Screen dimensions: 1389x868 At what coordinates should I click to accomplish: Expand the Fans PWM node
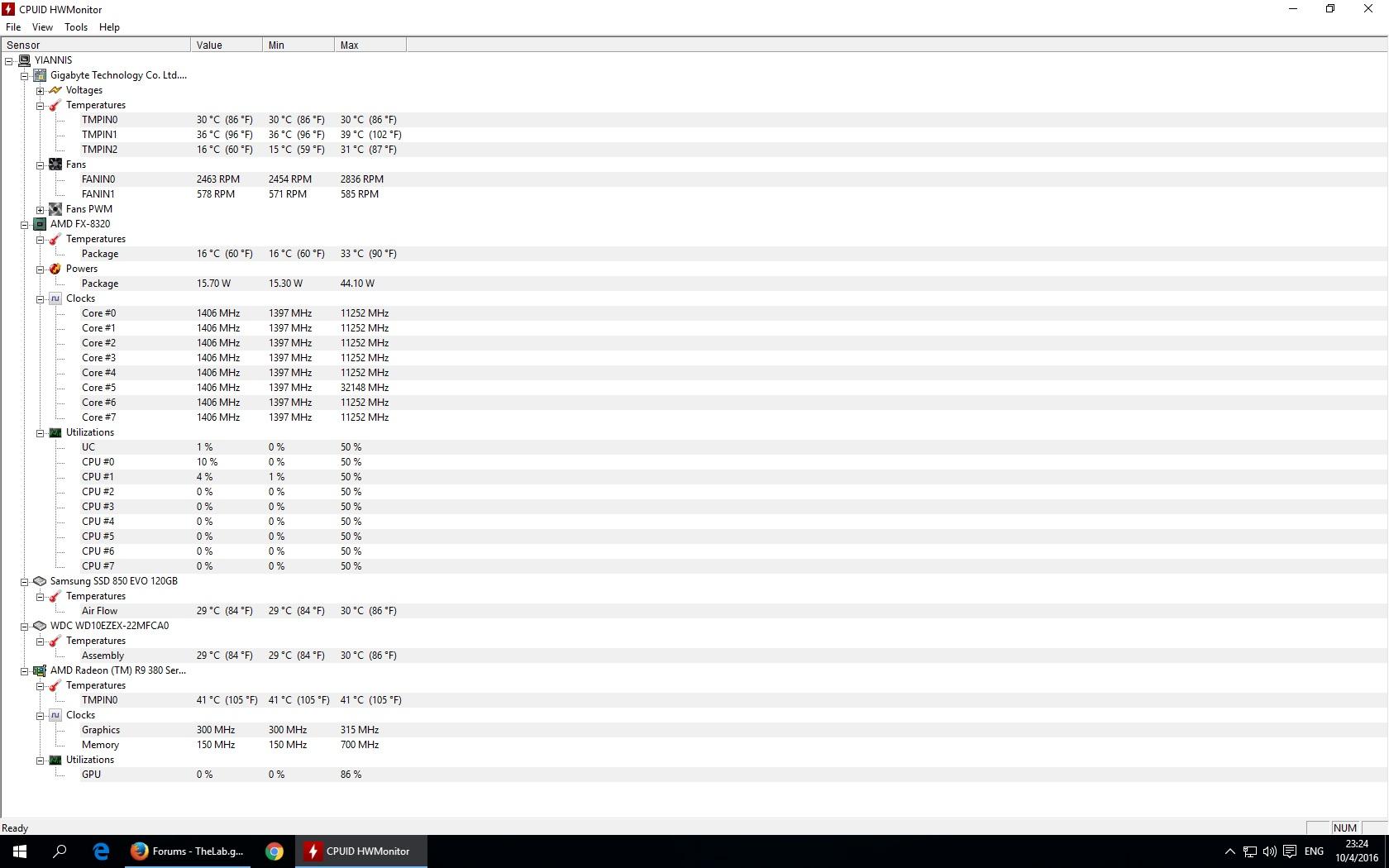click(x=40, y=210)
